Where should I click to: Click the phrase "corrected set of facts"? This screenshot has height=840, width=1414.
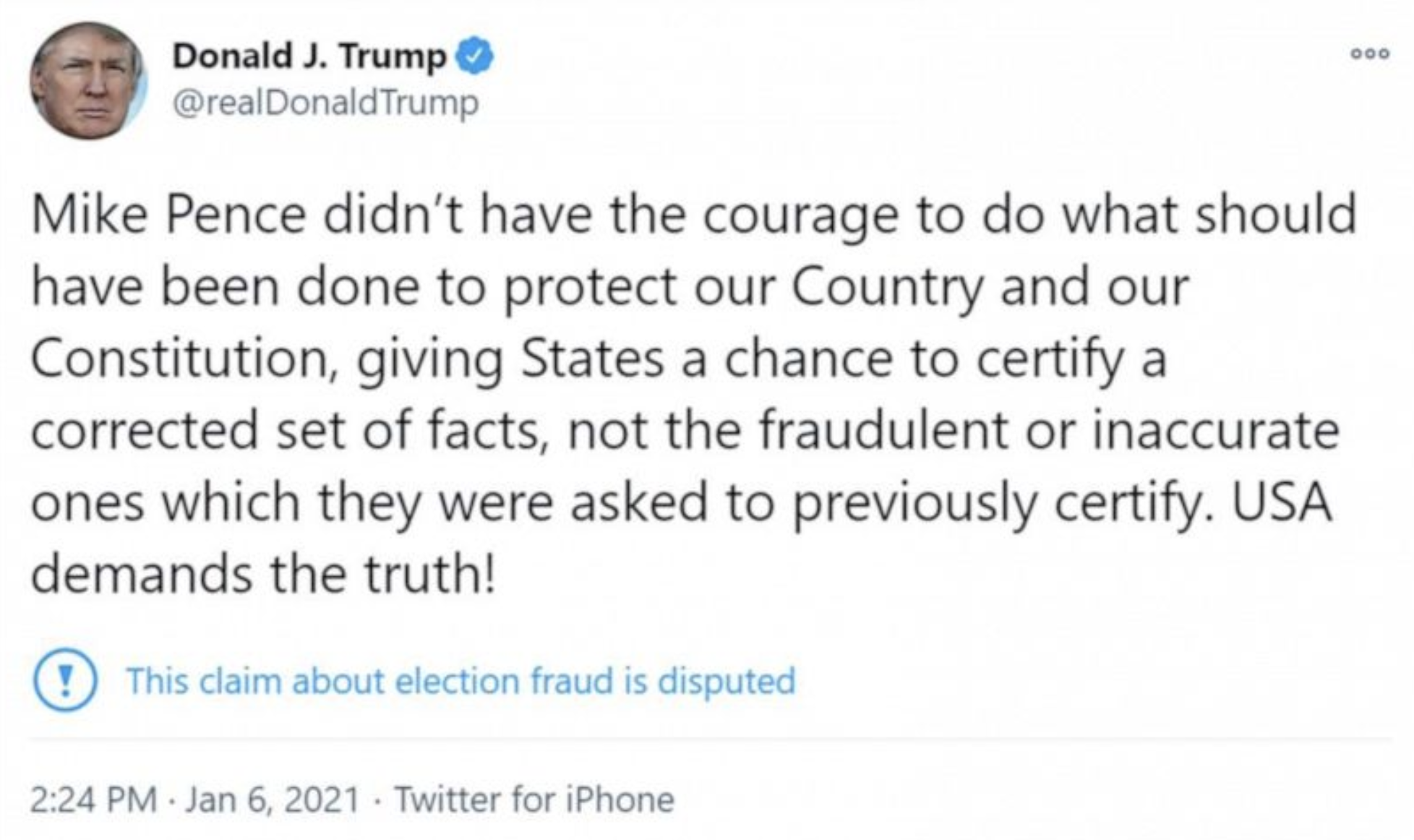coord(286,430)
